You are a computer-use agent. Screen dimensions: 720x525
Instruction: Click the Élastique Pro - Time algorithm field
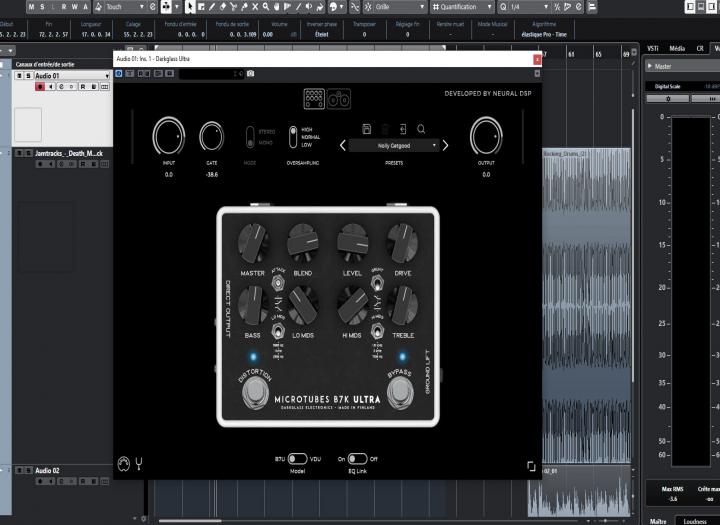pyautogui.click(x=544, y=34)
